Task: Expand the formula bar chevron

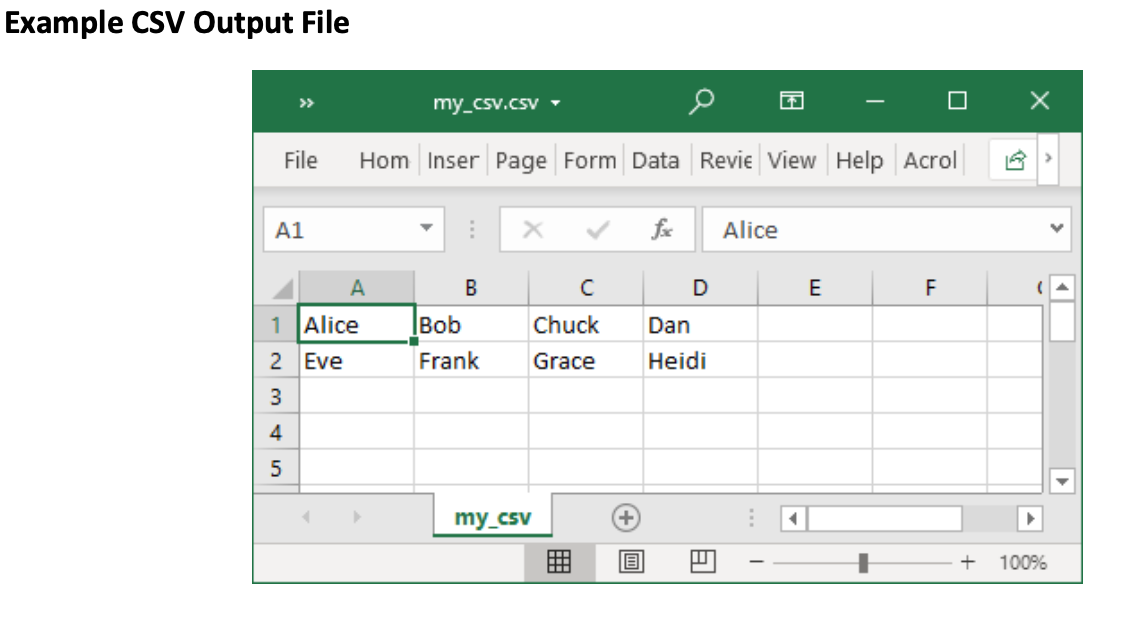Action: tap(1056, 228)
